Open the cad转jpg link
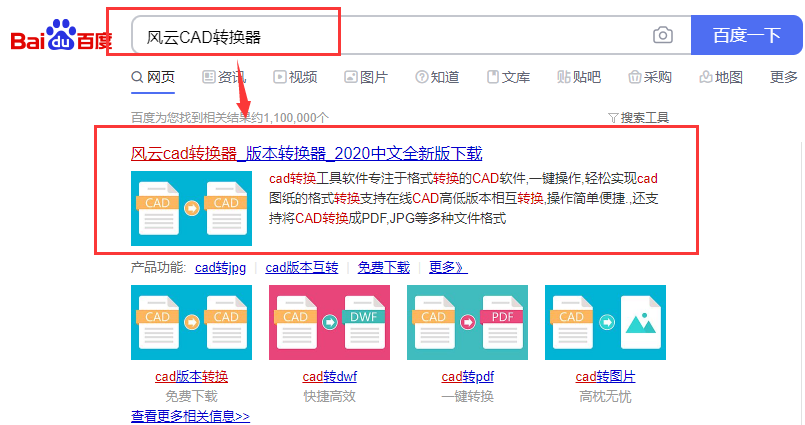Image resolution: width=805 pixels, height=425 pixels. pos(220,267)
